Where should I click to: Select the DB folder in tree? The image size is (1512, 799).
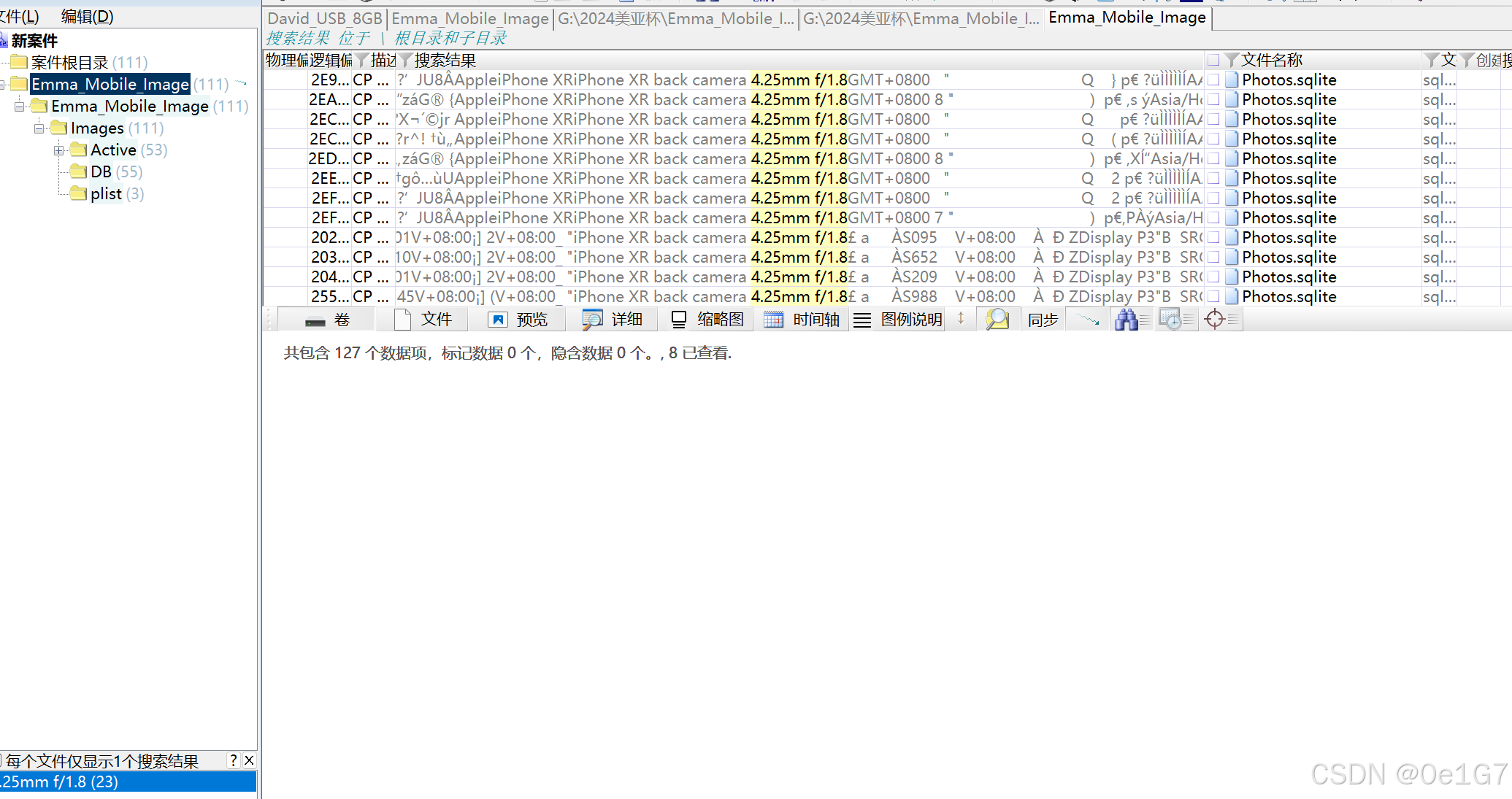[x=101, y=171]
